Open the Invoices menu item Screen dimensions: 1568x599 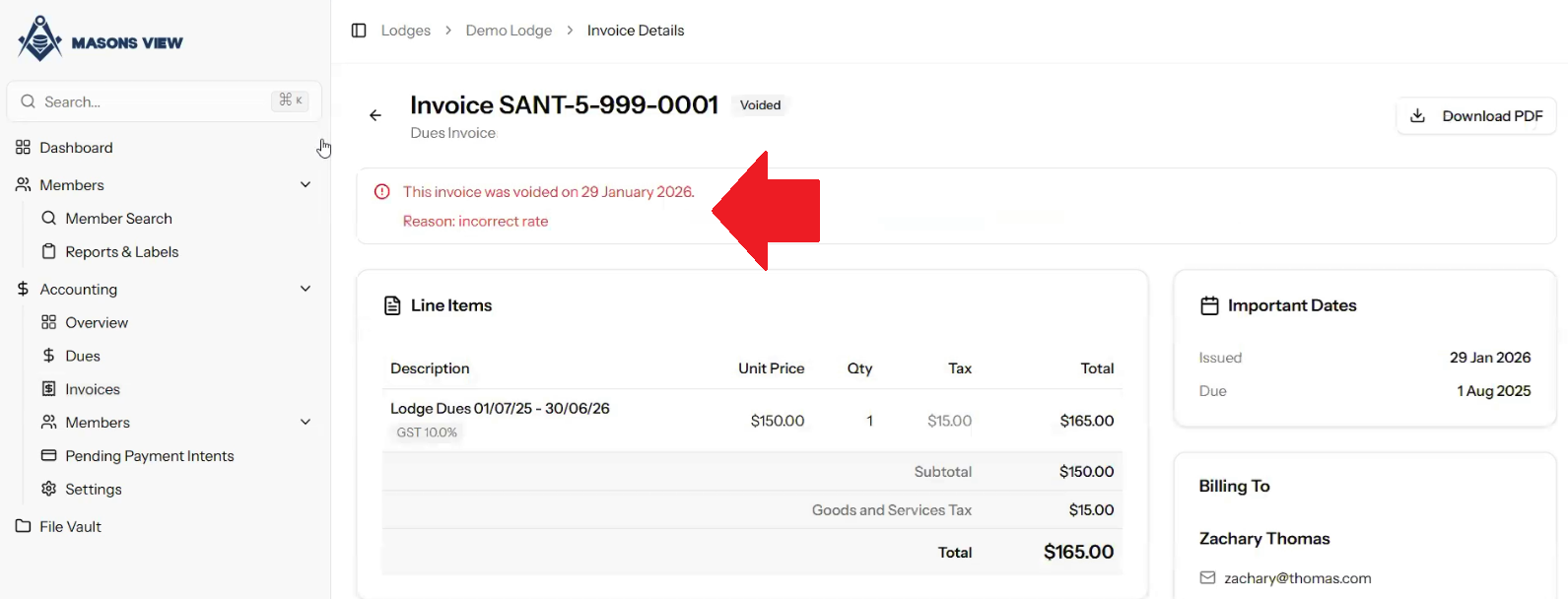click(x=92, y=389)
